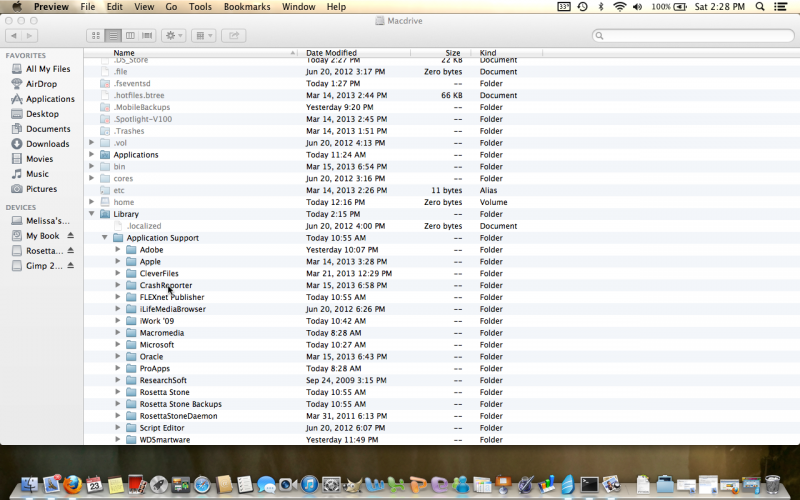This screenshot has width=800, height=500.
Task: Open Documents in the sidebar
Action: (x=48, y=129)
